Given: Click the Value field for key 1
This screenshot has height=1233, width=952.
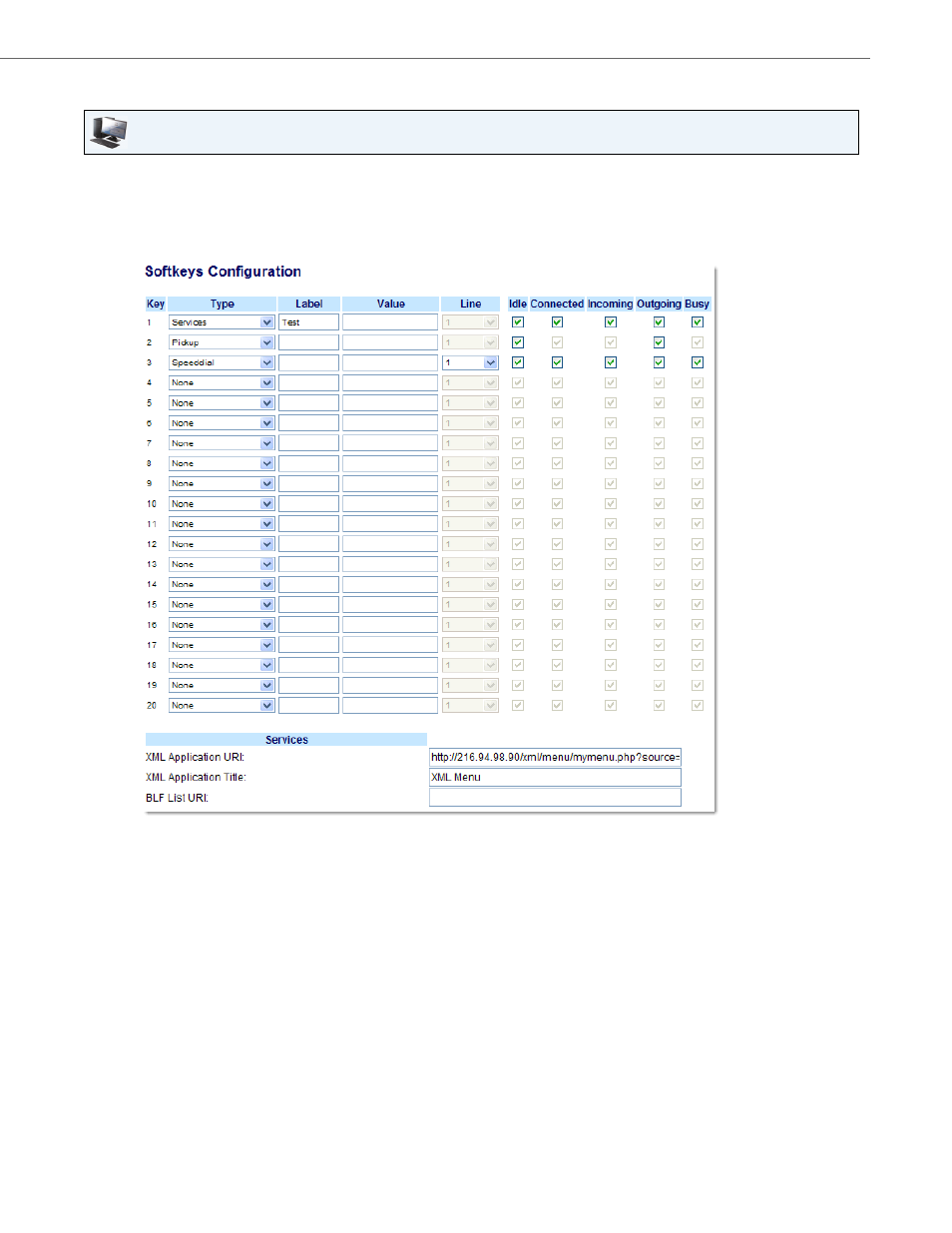Looking at the screenshot, I should click(390, 322).
